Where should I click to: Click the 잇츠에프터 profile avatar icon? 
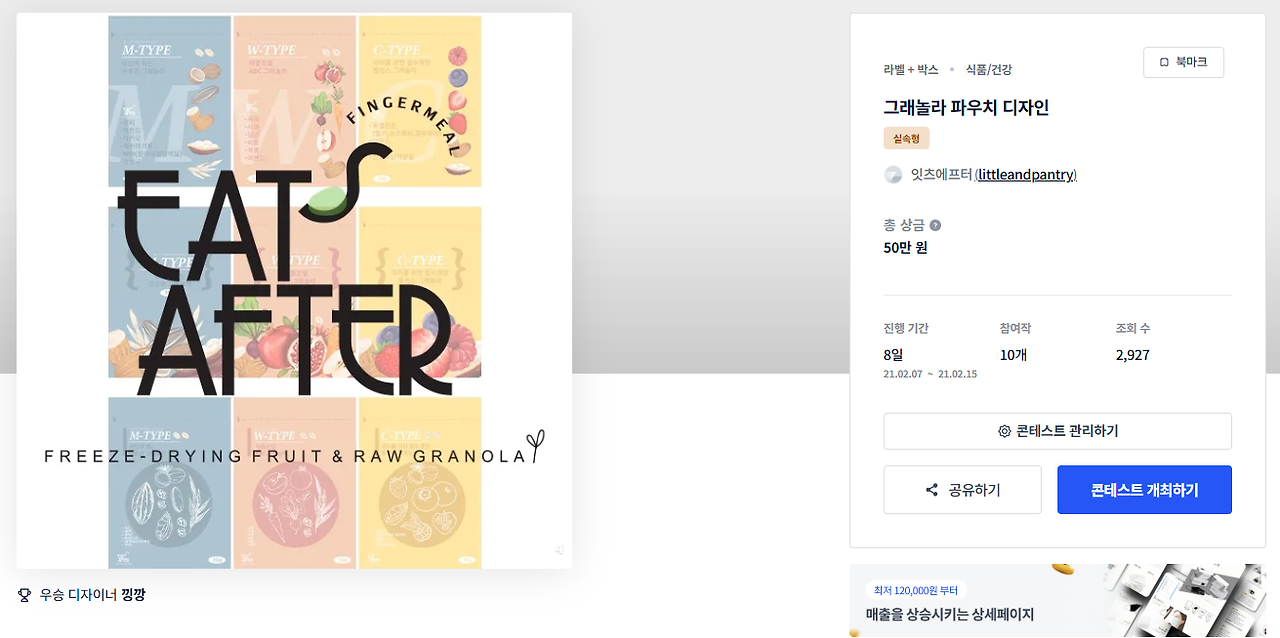click(893, 175)
